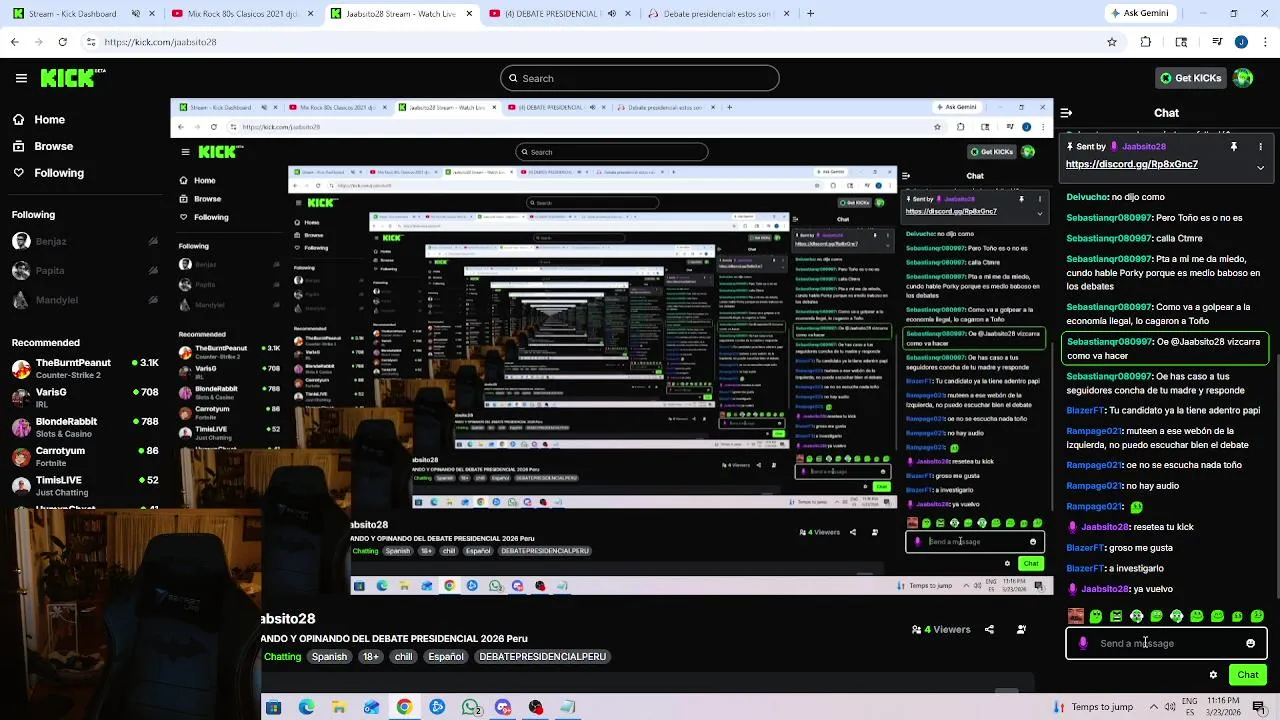1280x720 pixels.
Task: Select the chill tag
Action: 403,657
